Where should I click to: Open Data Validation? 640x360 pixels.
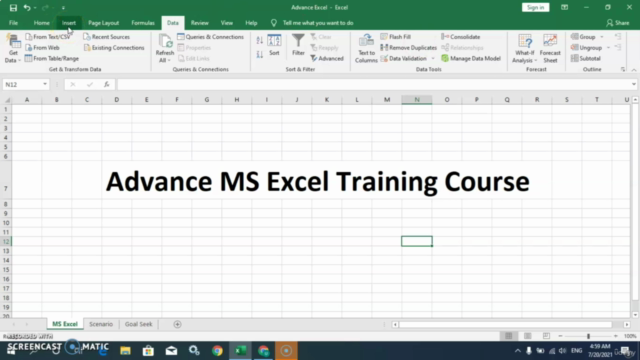[x=404, y=58]
